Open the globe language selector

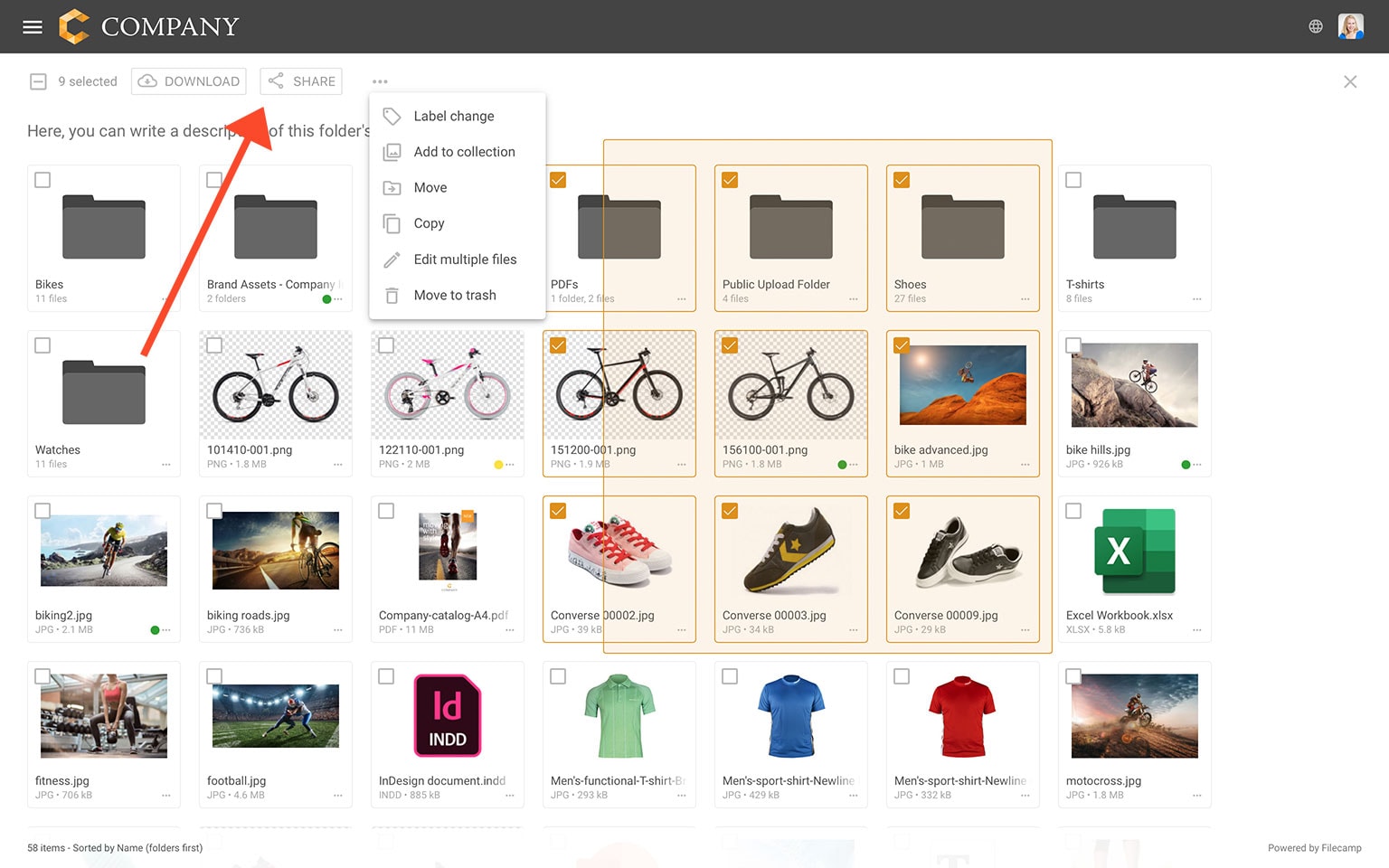tap(1316, 27)
